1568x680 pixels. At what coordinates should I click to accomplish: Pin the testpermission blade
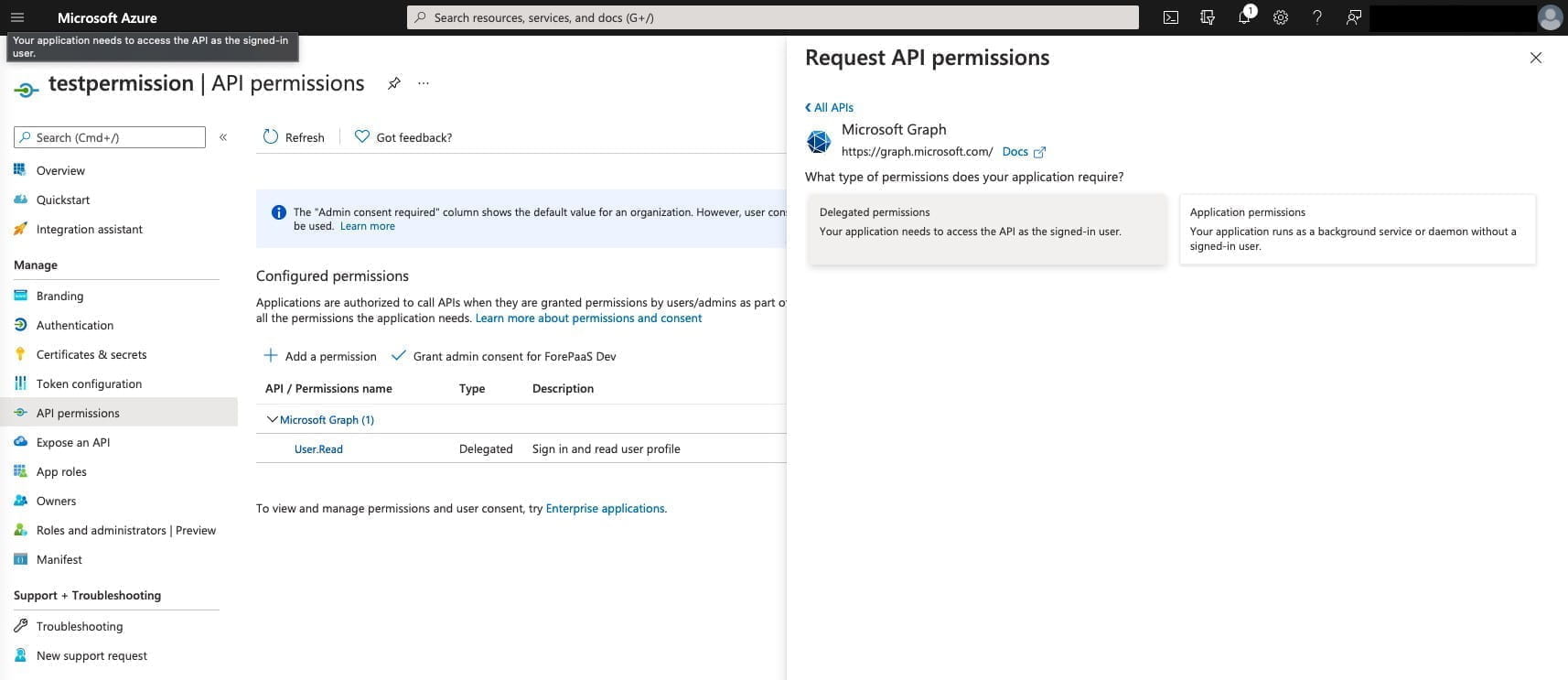(x=394, y=83)
